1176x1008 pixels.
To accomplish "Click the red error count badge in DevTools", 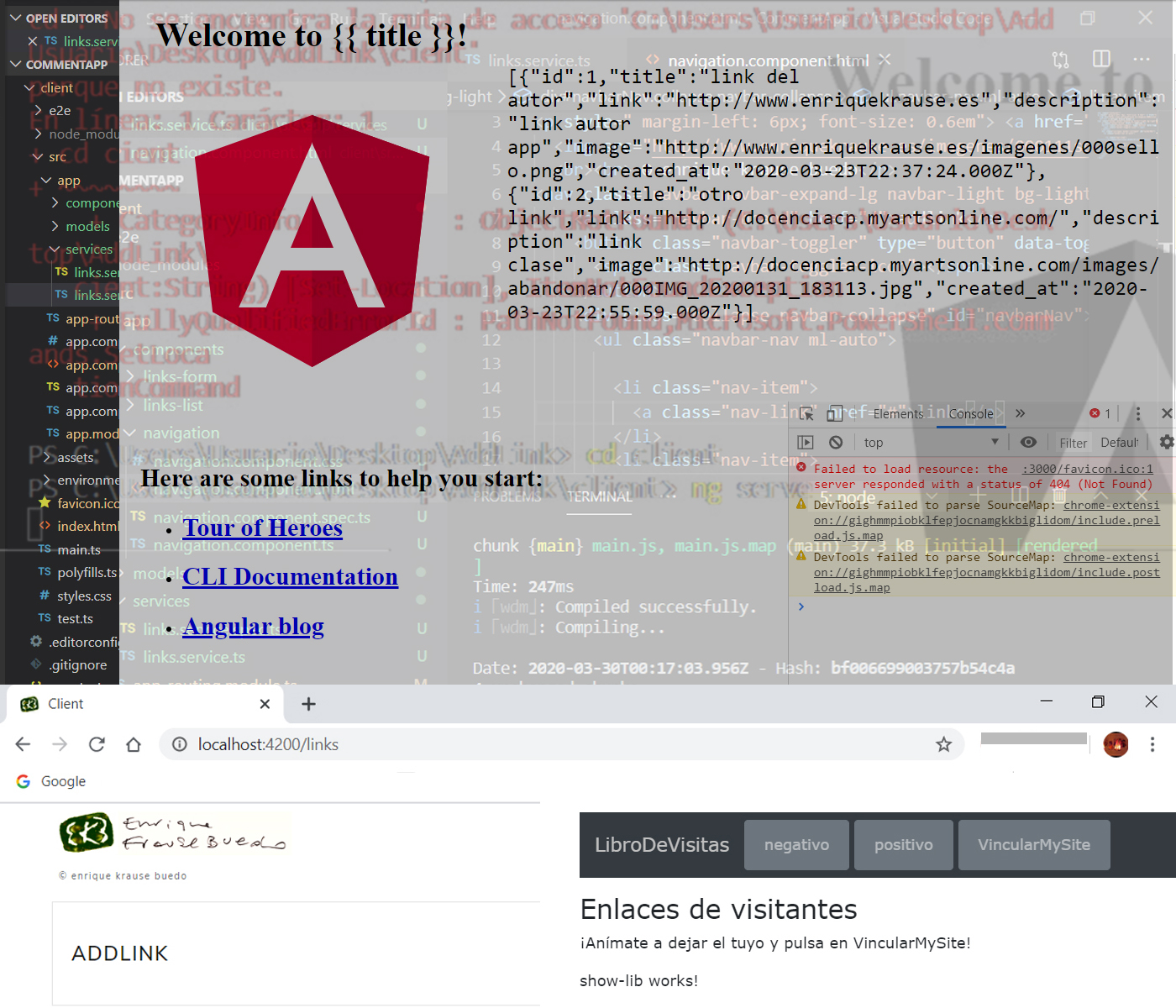I will pyautogui.click(x=1100, y=413).
